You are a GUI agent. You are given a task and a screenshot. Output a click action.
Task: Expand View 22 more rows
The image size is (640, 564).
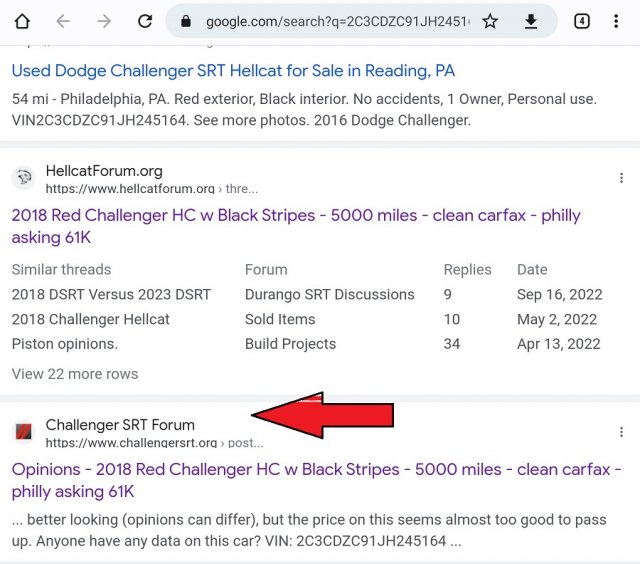click(75, 374)
